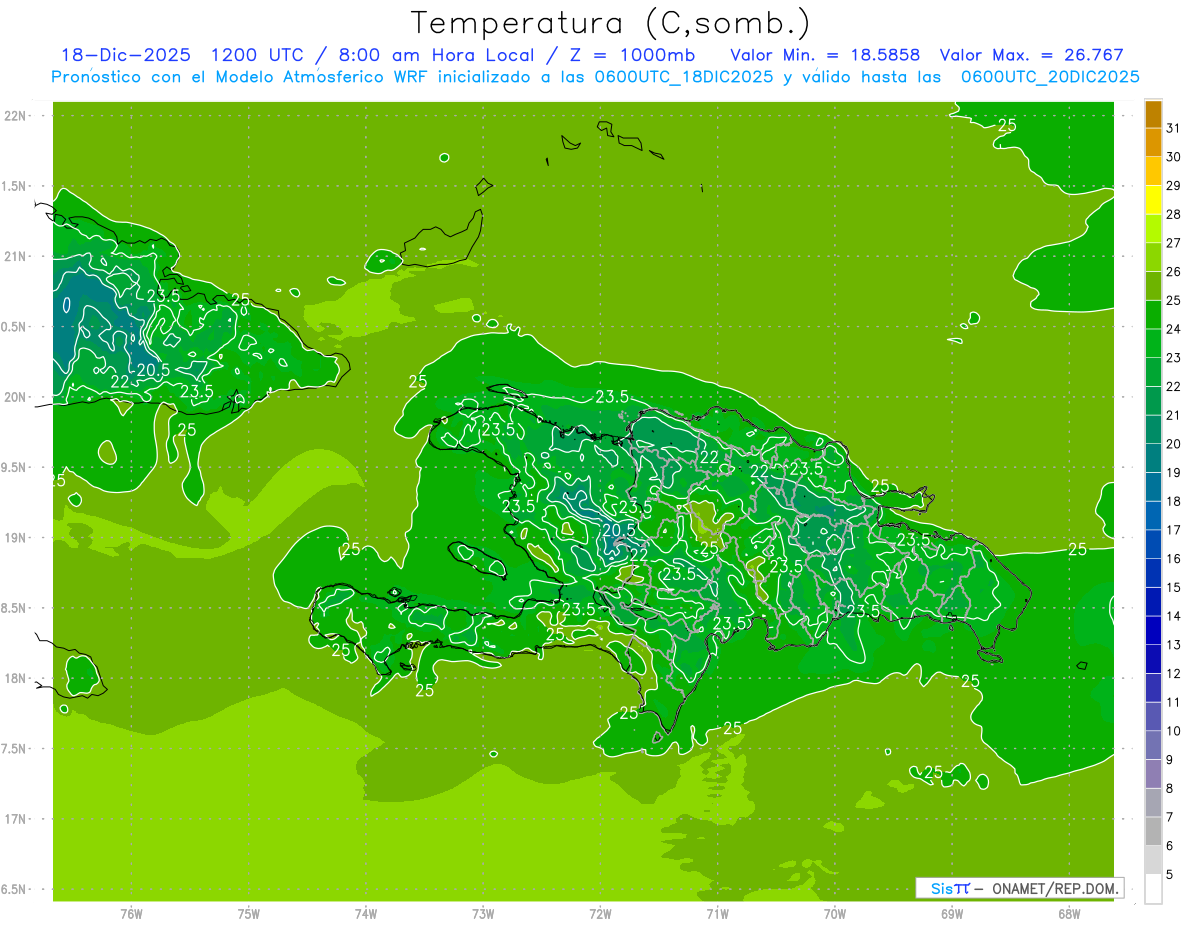
Task: Click the initialization time 0600UTC_18DIC2025
Action: click(684, 77)
